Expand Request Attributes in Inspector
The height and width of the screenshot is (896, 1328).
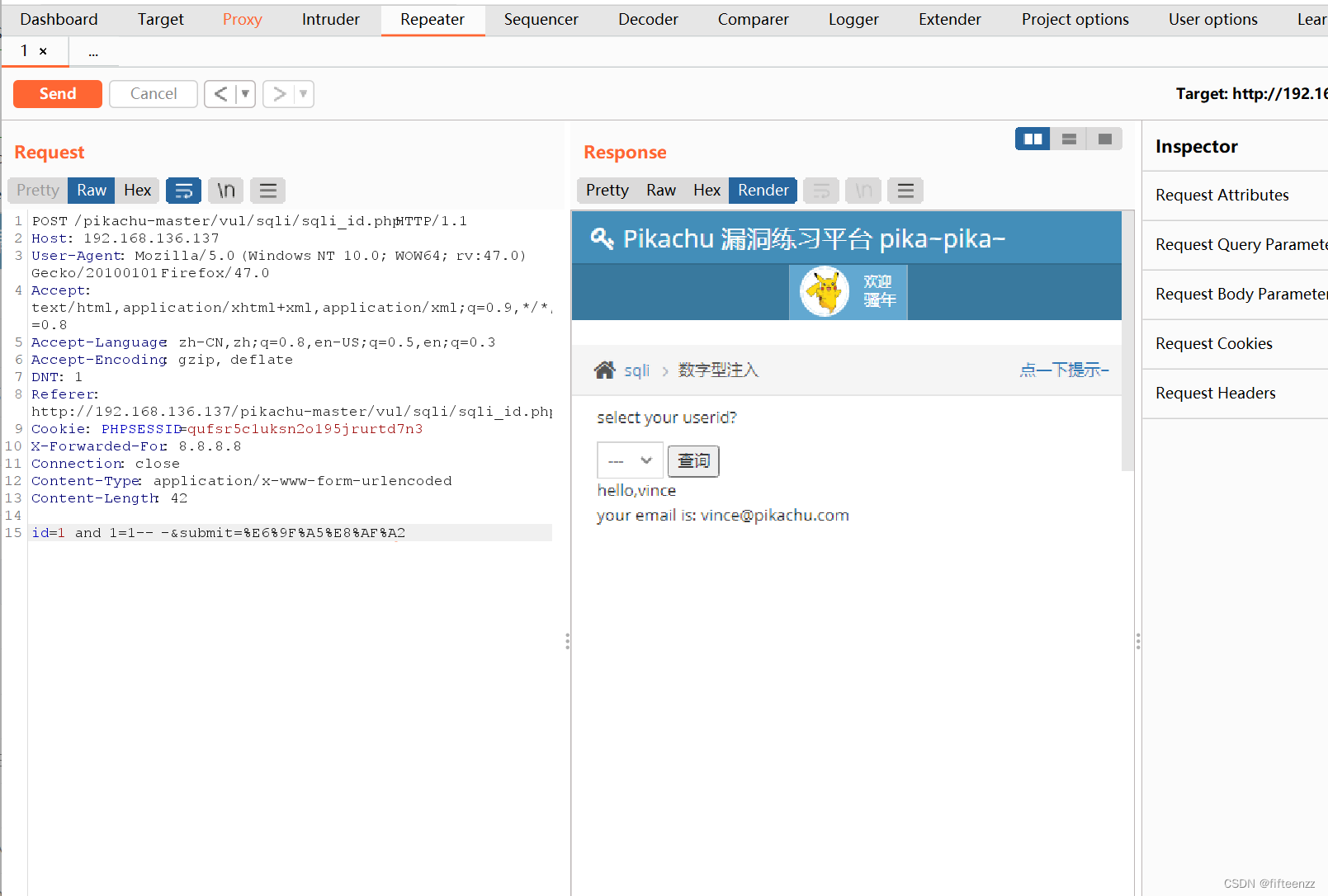tap(1235, 196)
